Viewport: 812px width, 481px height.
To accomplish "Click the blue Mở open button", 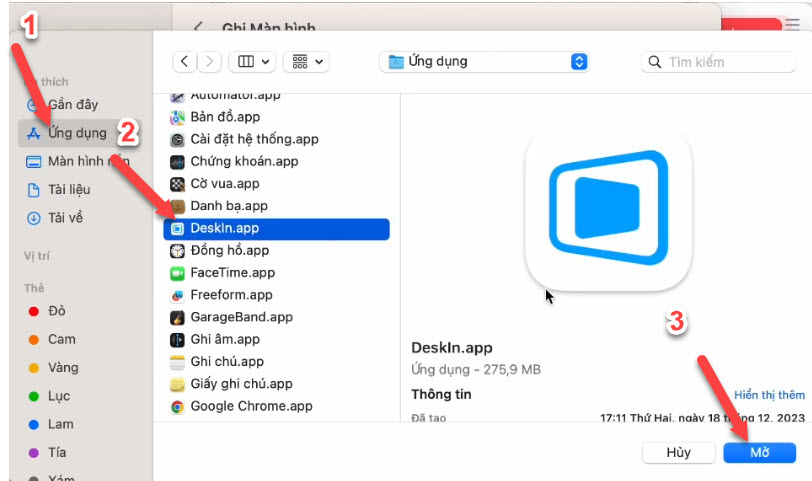I will tap(760, 453).
